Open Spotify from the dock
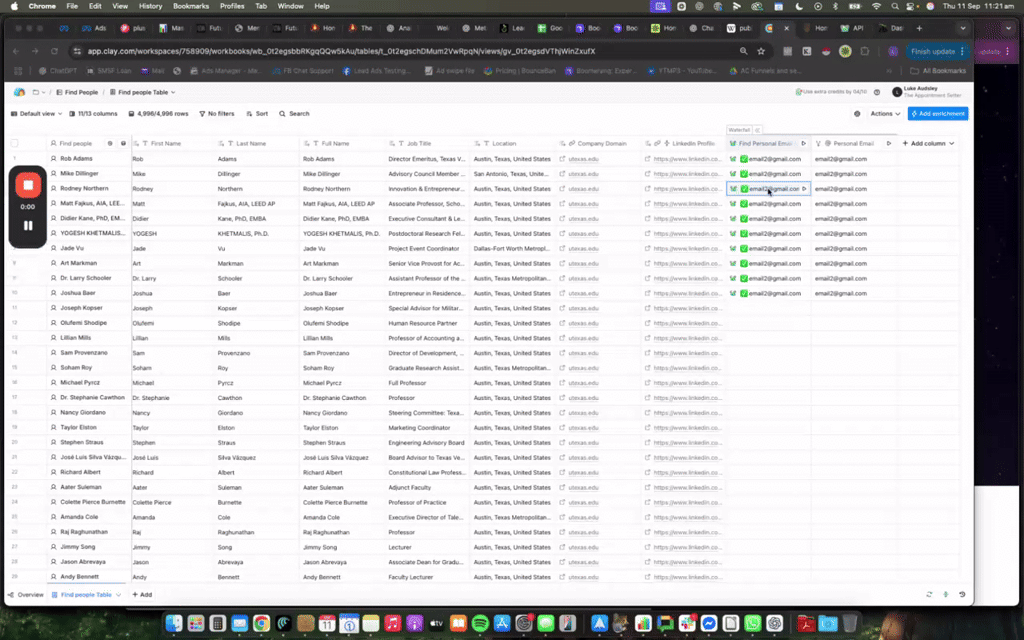The width and height of the screenshot is (1024, 640). point(479,623)
